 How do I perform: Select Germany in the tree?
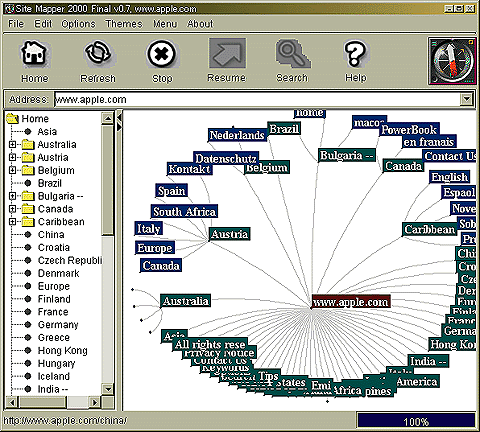(58, 325)
